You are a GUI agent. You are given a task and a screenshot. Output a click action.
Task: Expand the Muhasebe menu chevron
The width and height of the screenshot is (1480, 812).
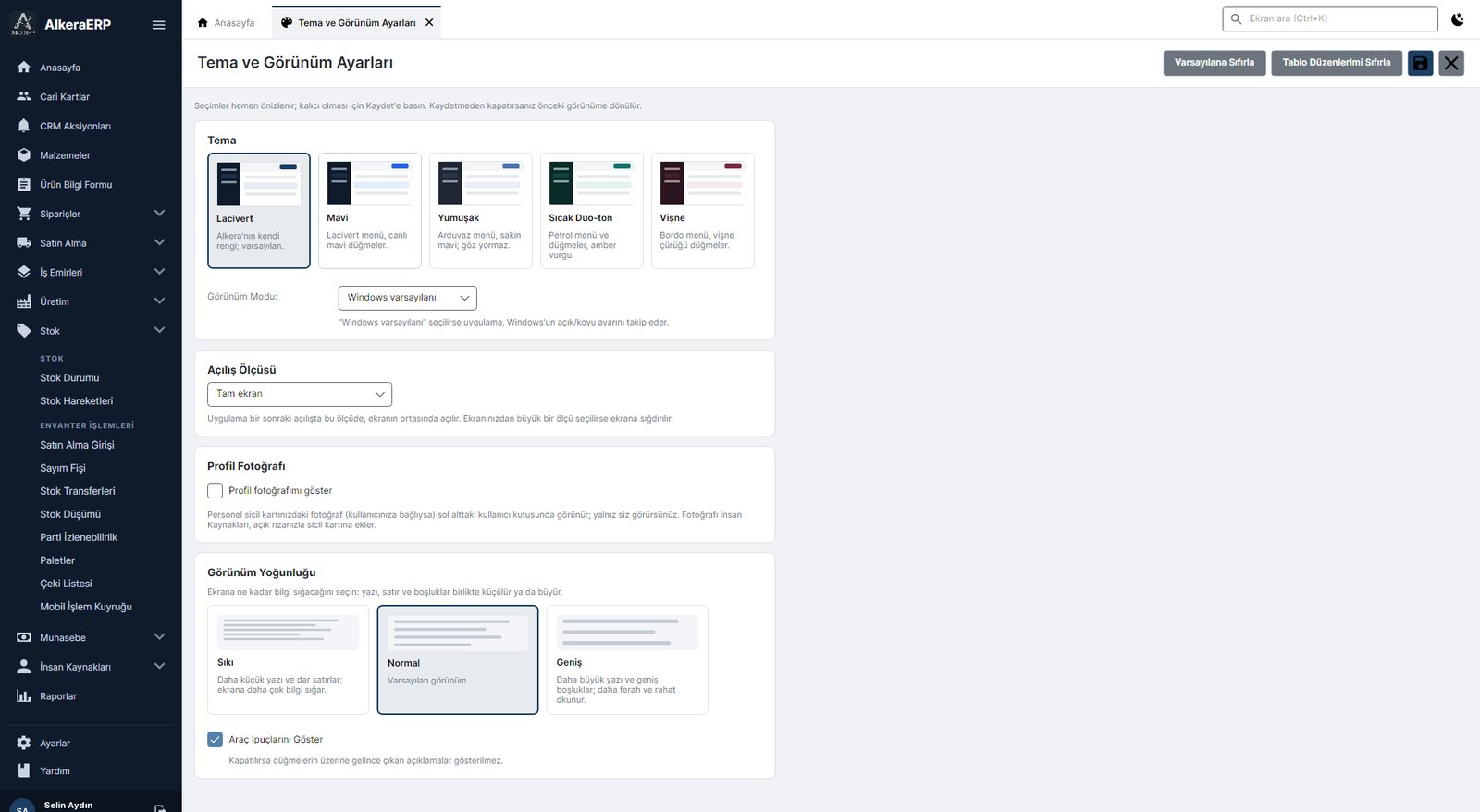(159, 637)
